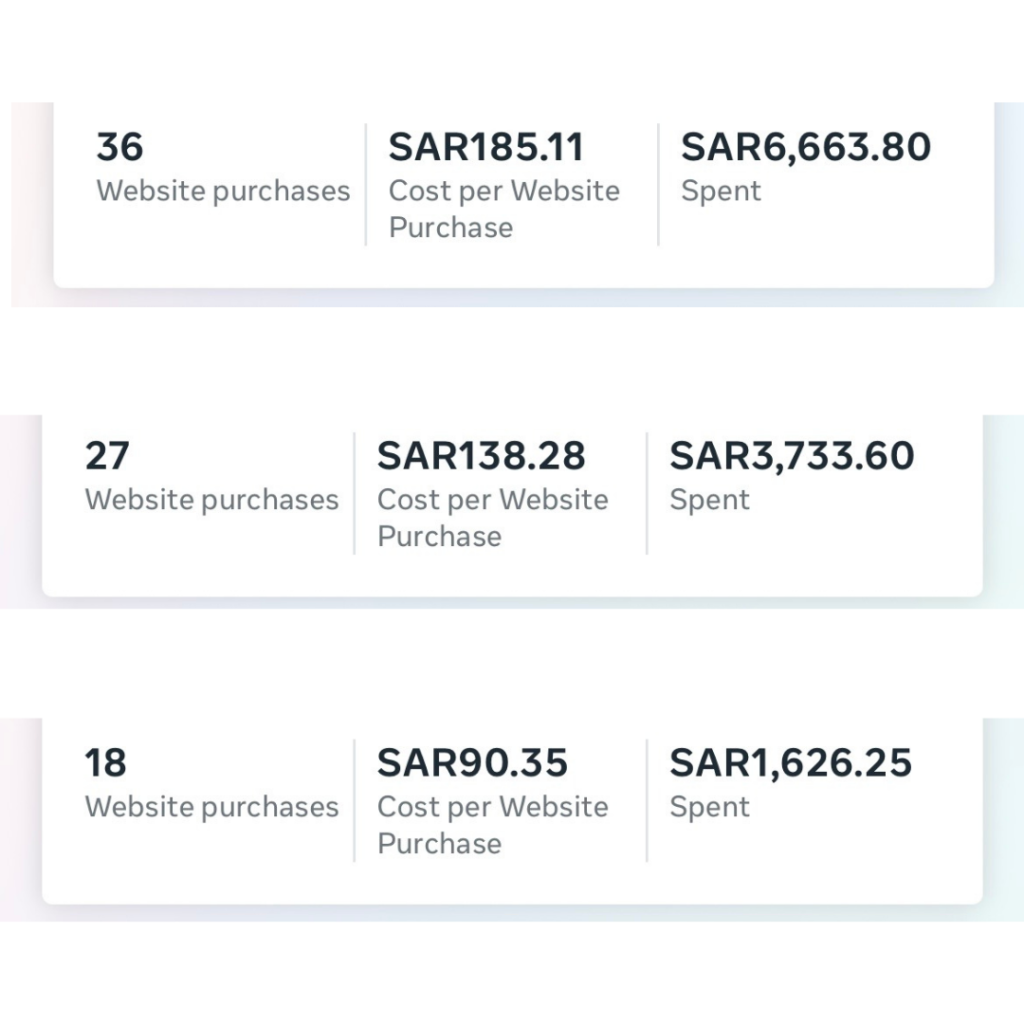Click the 27 website purchases count
This screenshot has height=1024, width=1024.
coord(107,455)
